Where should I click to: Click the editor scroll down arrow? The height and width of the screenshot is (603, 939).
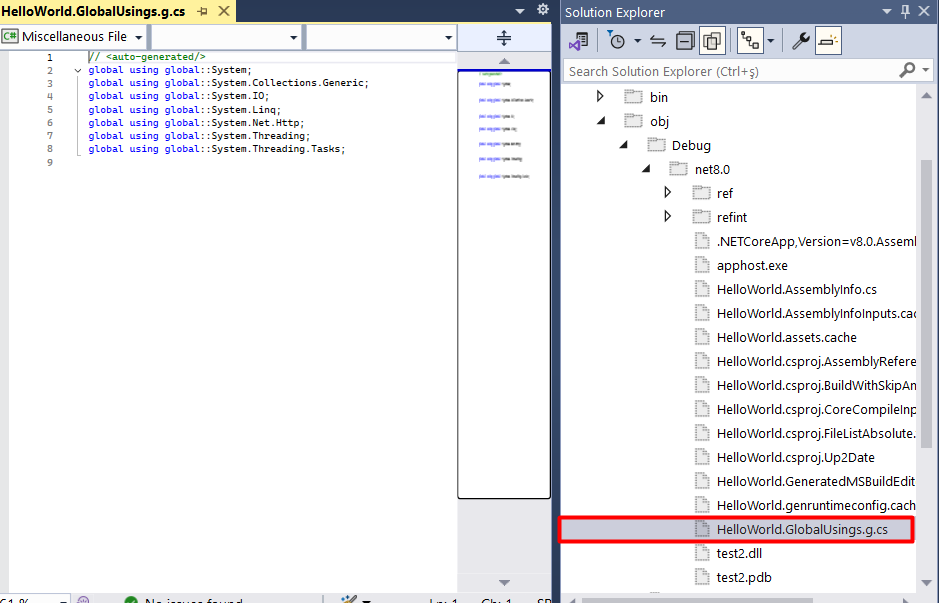click(504, 583)
